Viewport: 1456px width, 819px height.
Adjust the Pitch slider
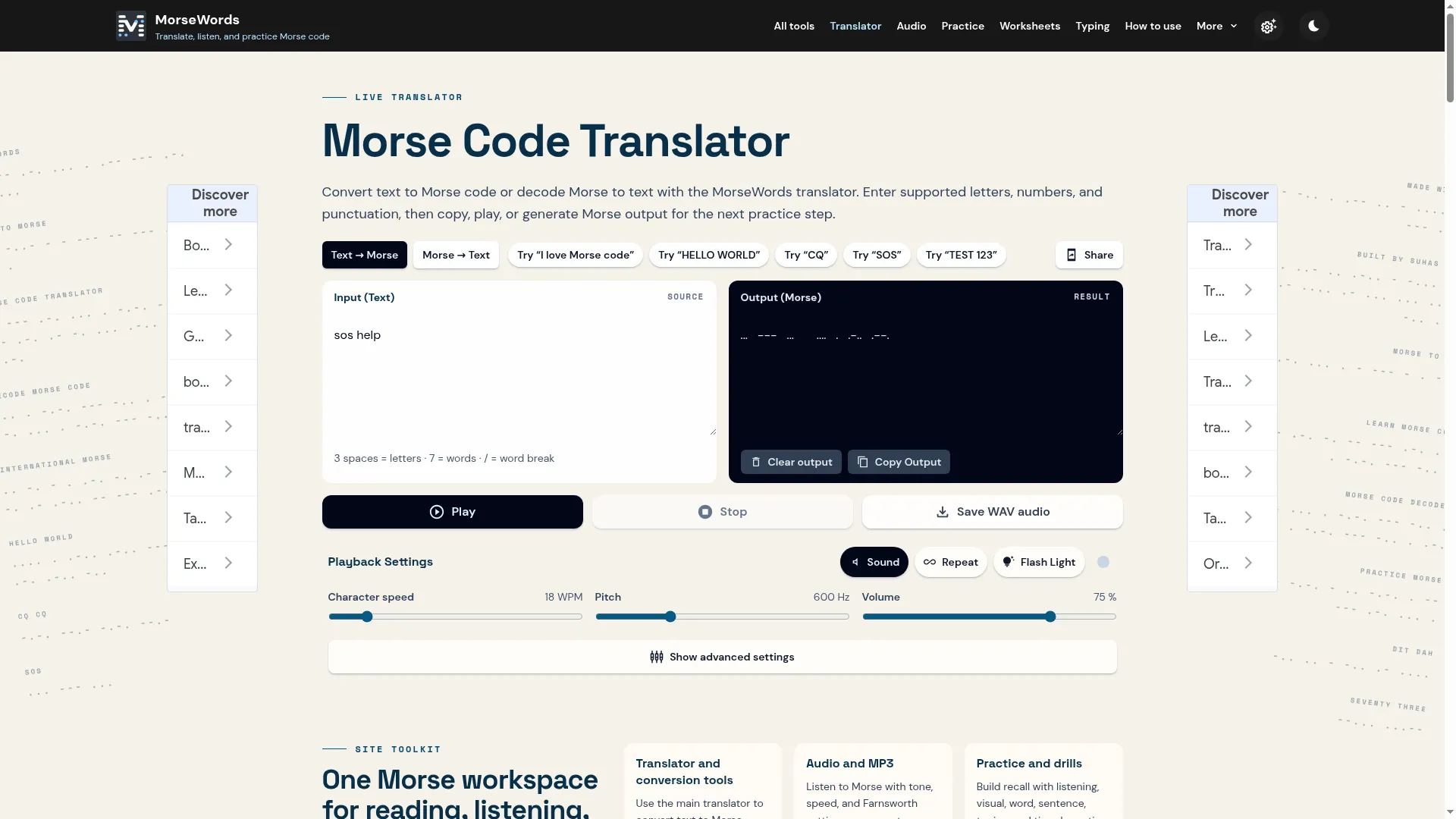pyautogui.click(x=722, y=617)
